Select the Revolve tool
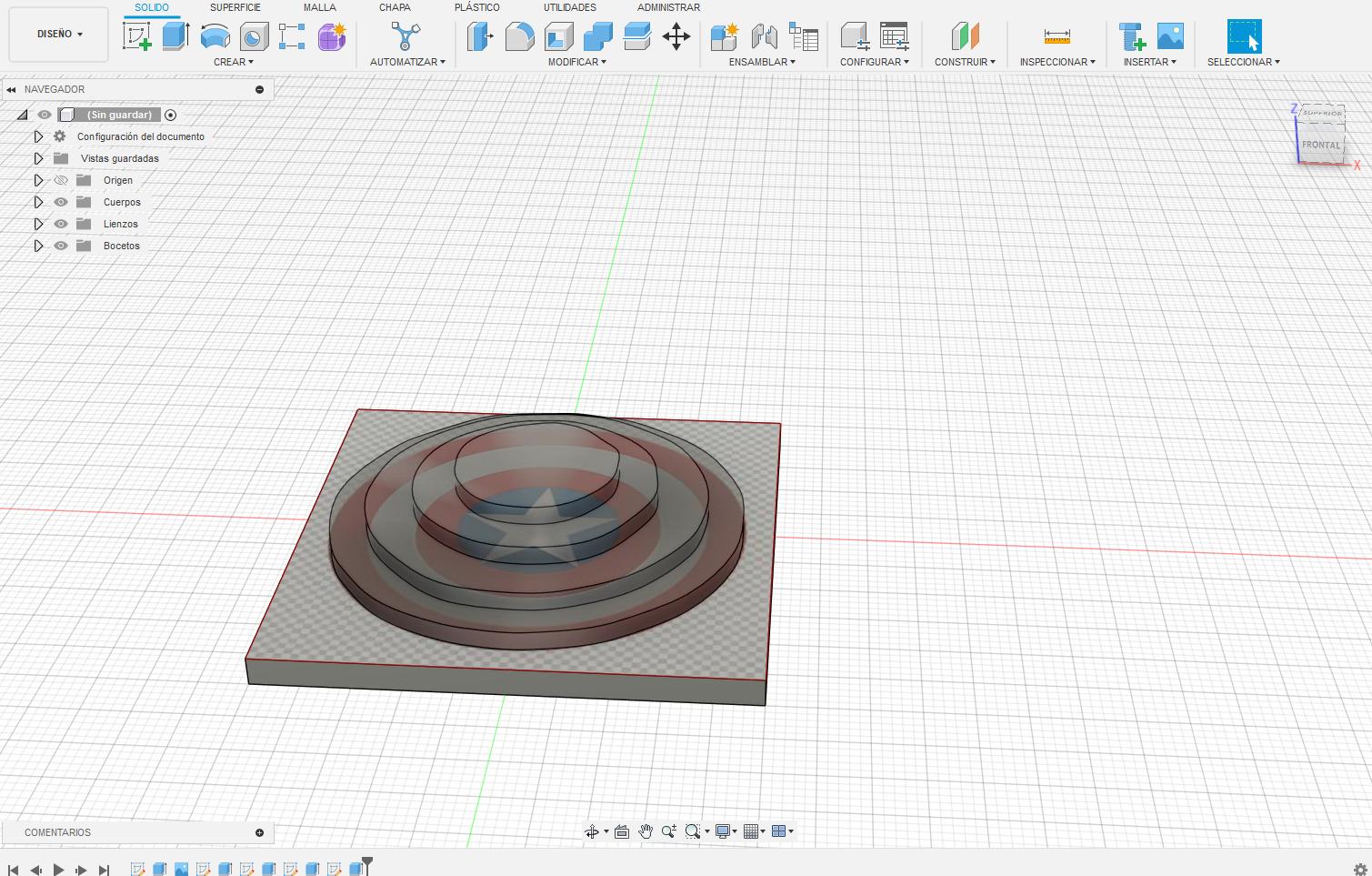Viewport: 1372px width, 876px height. coord(215,36)
